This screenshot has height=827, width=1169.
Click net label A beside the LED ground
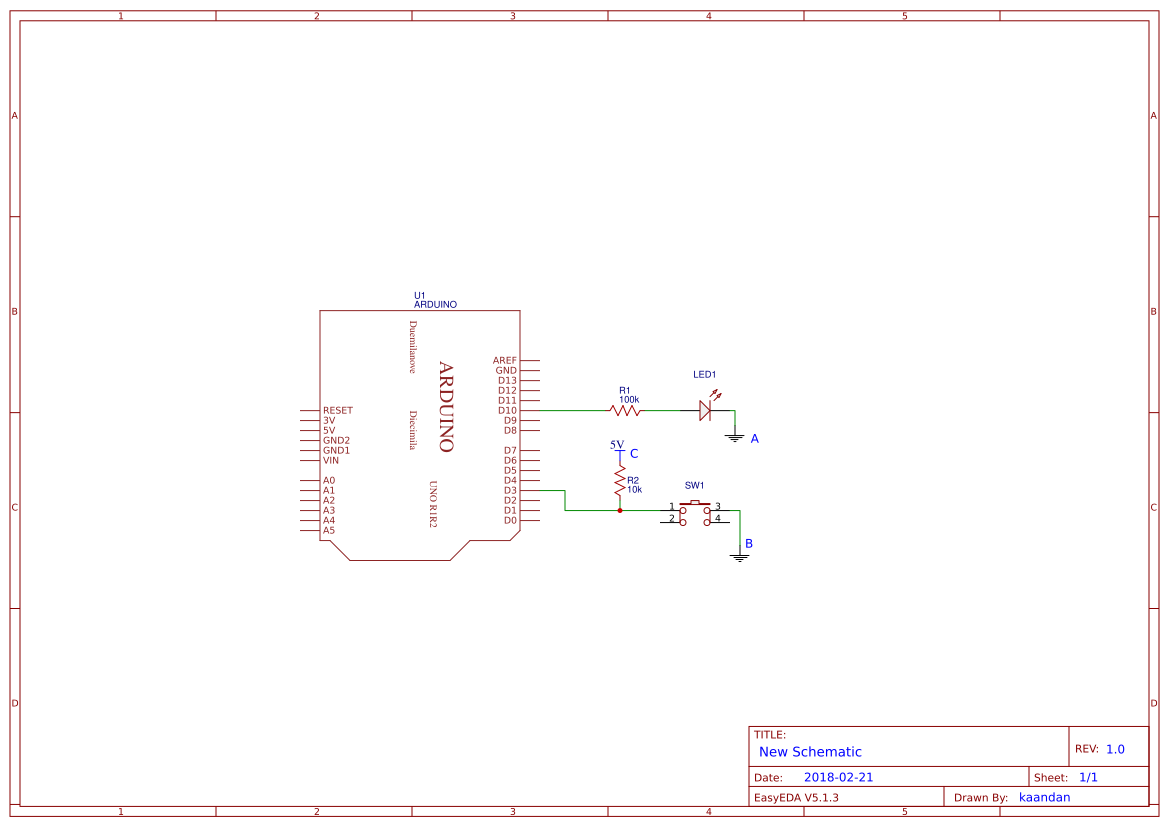(x=753, y=438)
